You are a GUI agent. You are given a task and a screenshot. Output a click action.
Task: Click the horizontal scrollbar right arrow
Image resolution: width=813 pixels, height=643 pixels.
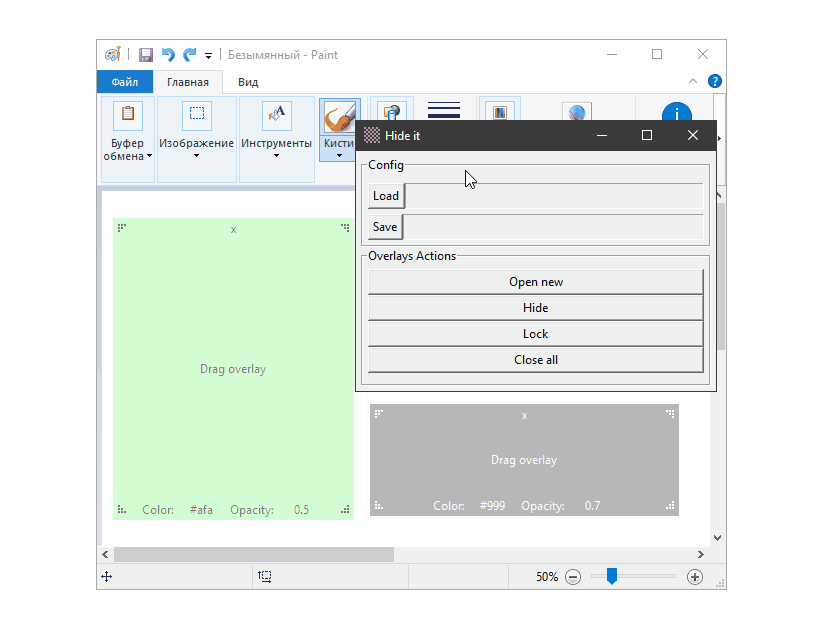(x=701, y=554)
